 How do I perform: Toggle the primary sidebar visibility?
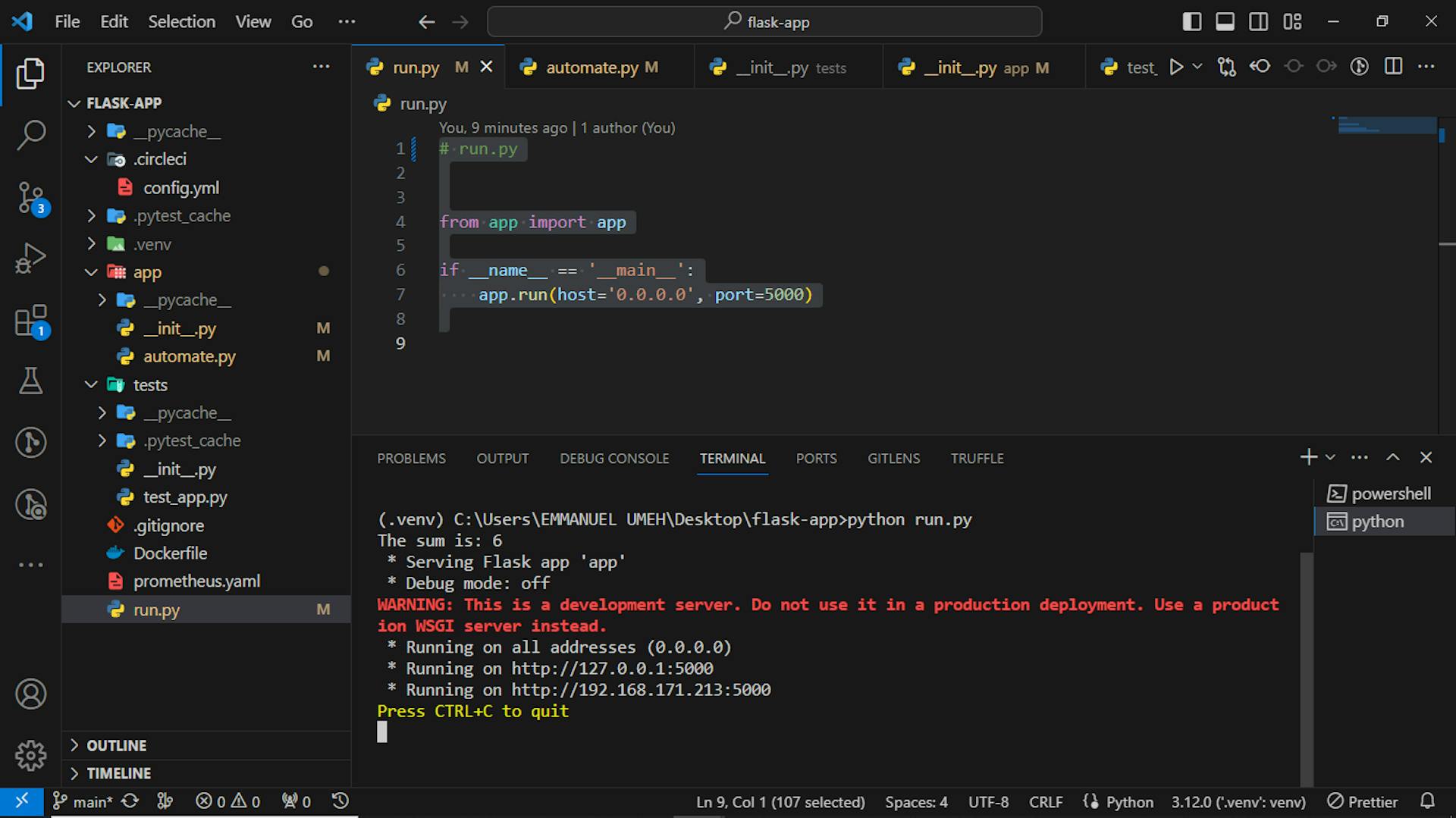pos(1191,21)
